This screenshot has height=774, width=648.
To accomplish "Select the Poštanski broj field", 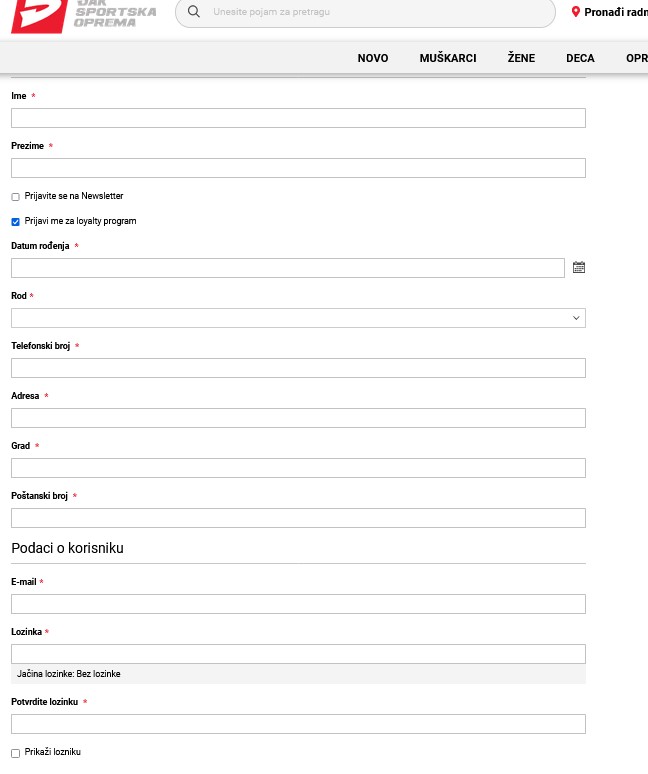I will coord(298,518).
